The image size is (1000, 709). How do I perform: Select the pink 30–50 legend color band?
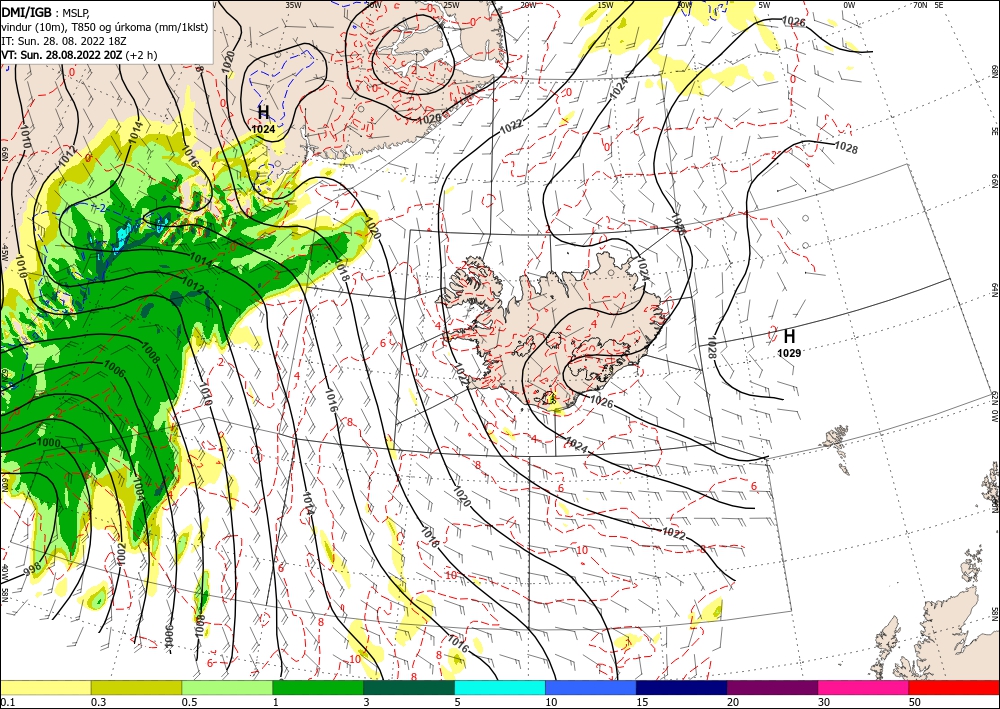[x=864, y=687]
